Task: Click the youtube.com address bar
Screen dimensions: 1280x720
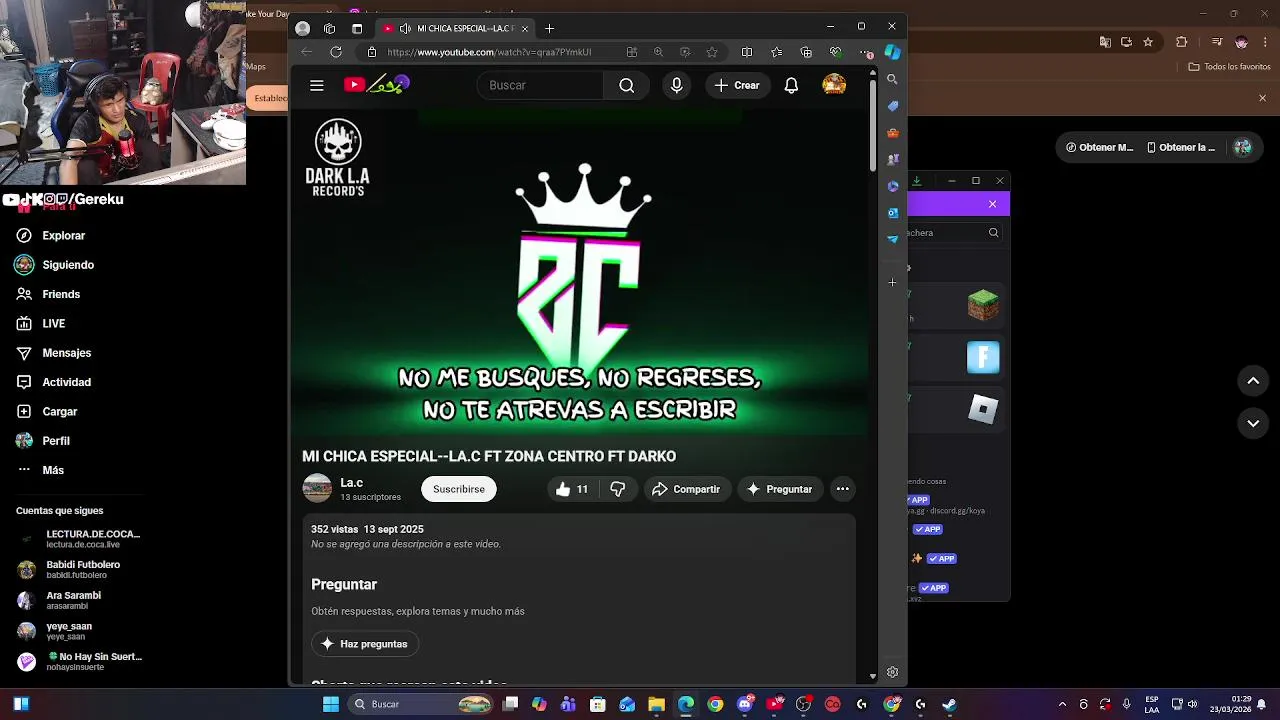Action: [489, 52]
